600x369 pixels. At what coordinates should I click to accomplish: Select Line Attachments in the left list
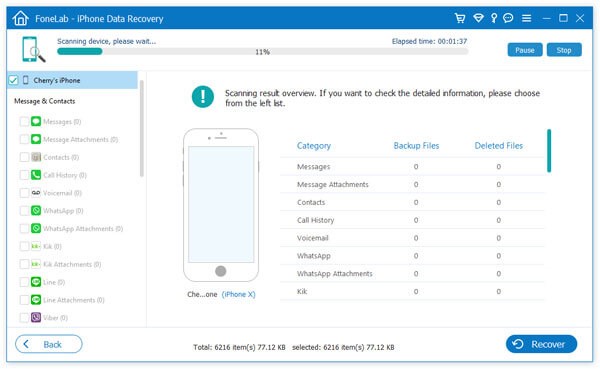pyautogui.click(x=73, y=300)
